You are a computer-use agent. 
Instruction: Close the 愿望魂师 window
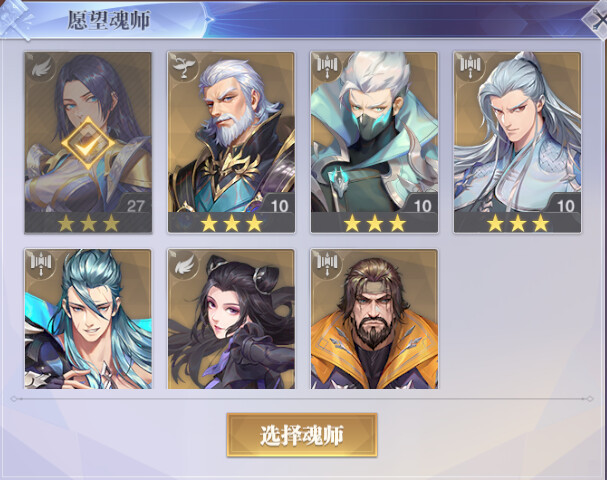pyautogui.click(x=596, y=20)
